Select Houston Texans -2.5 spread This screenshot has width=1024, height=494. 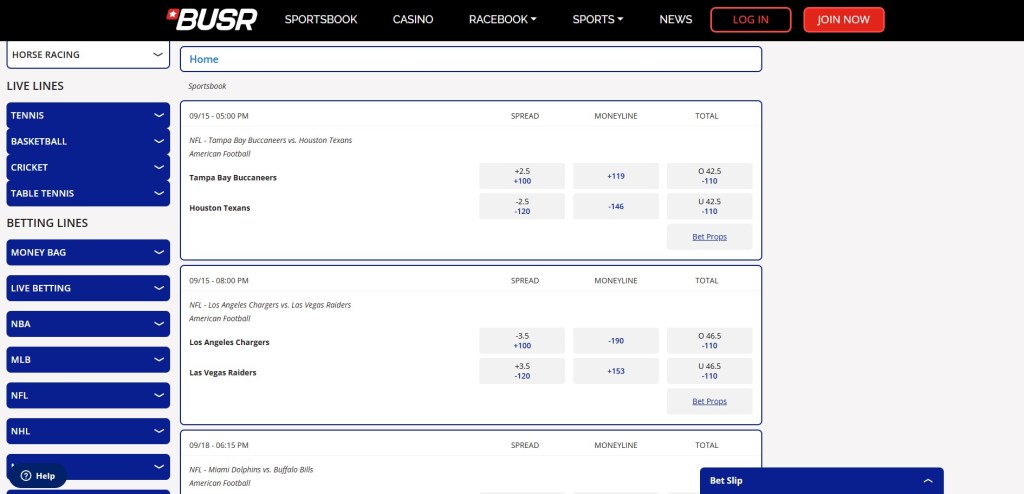pos(522,207)
